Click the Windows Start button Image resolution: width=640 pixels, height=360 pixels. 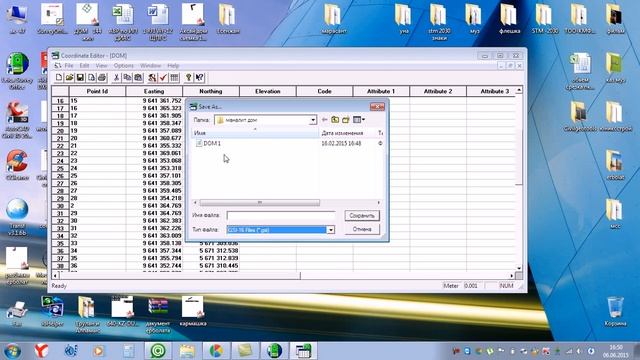[12, 351]
